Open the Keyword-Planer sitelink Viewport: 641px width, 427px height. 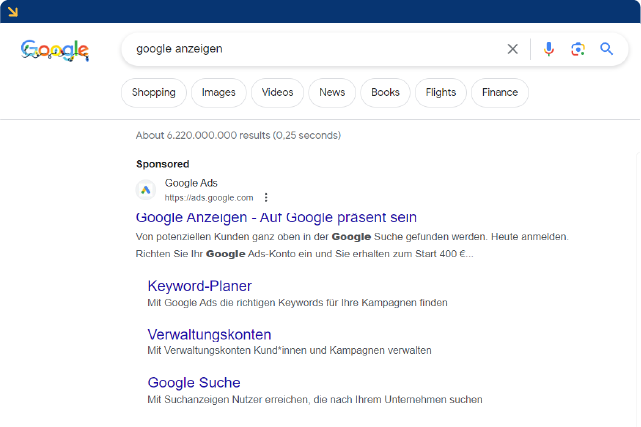coord(199,286)
